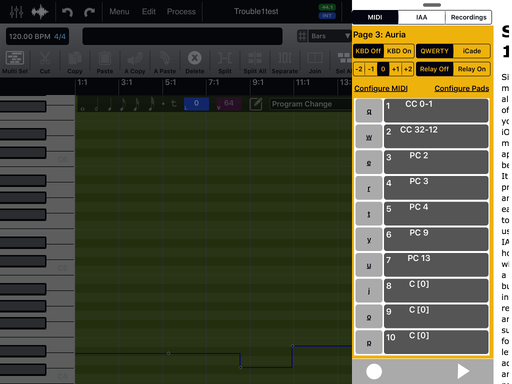Image resolution: width=512 pixels, height=384 pixels.
Task: Switch keyboard to KBD Off
Action: click(x=368, y=51)
